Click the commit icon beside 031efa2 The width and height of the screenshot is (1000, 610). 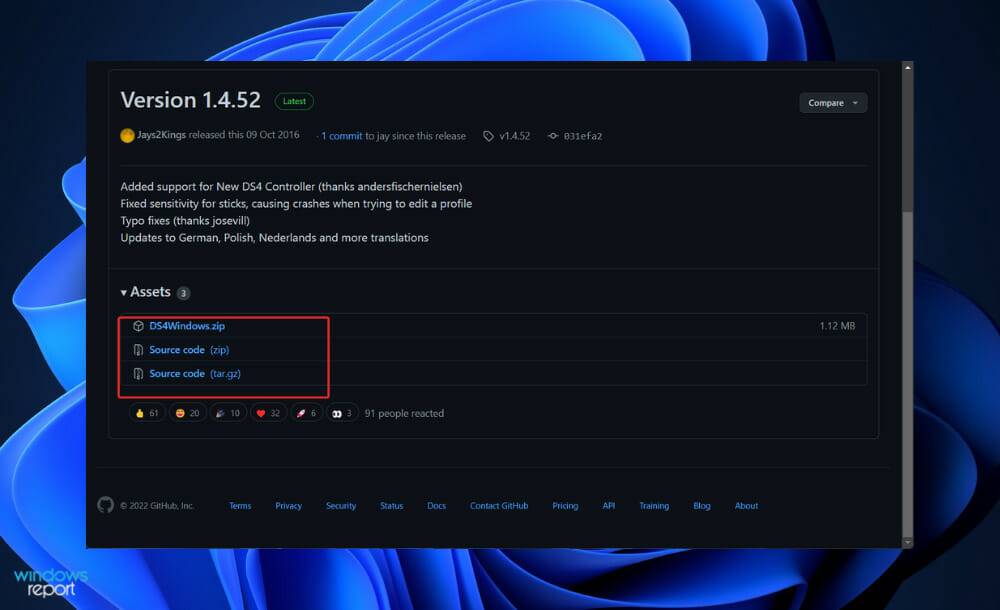click(553, 136)
